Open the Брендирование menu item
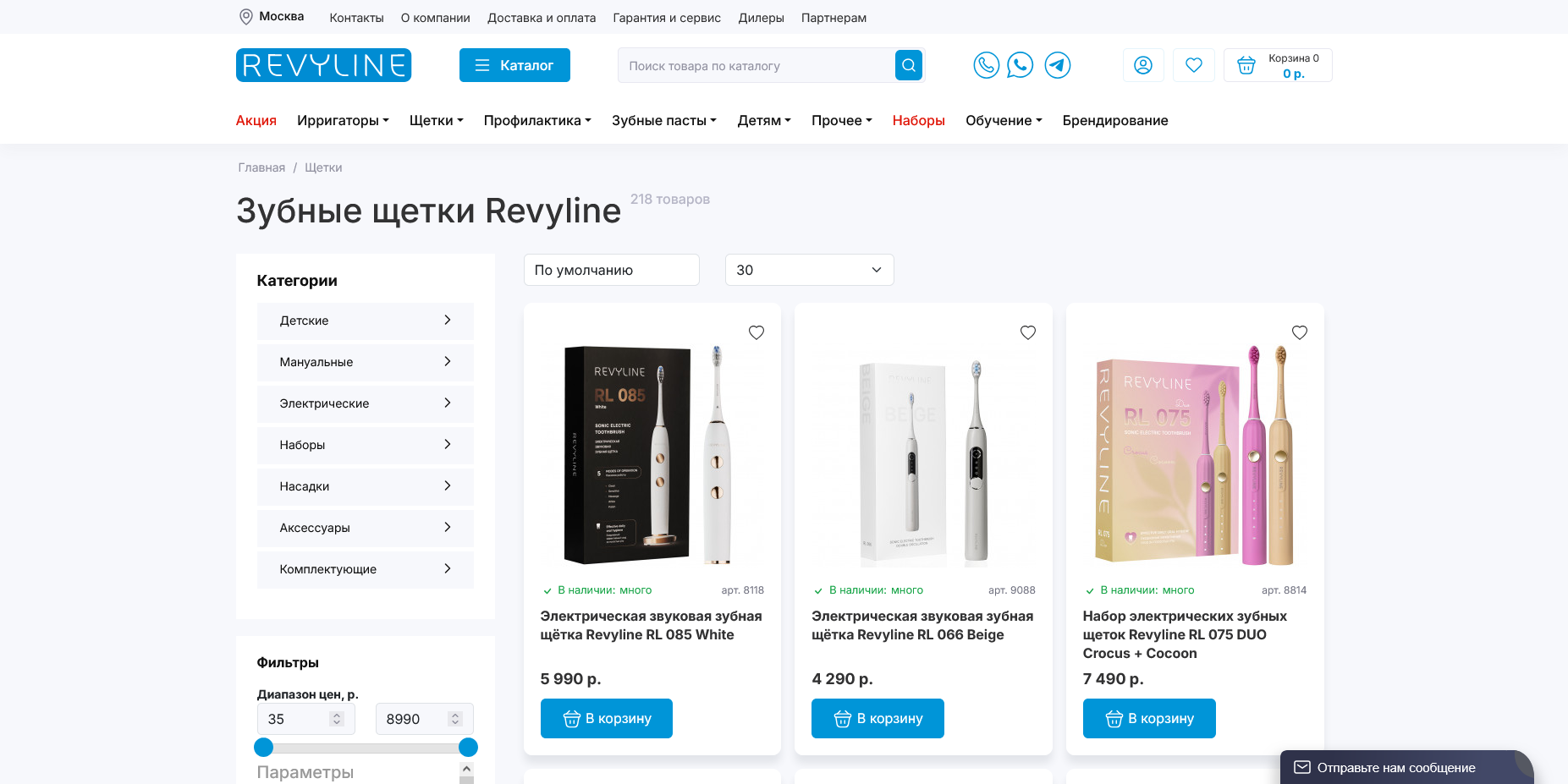The image size is (1568, 784). (1115, 120)
